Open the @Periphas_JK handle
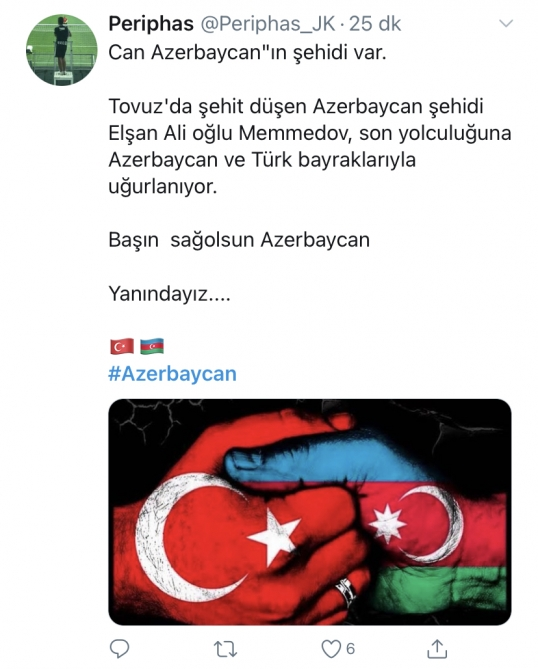Image resolution: width=538 pixels, height=669 pixels. point(268,23)
